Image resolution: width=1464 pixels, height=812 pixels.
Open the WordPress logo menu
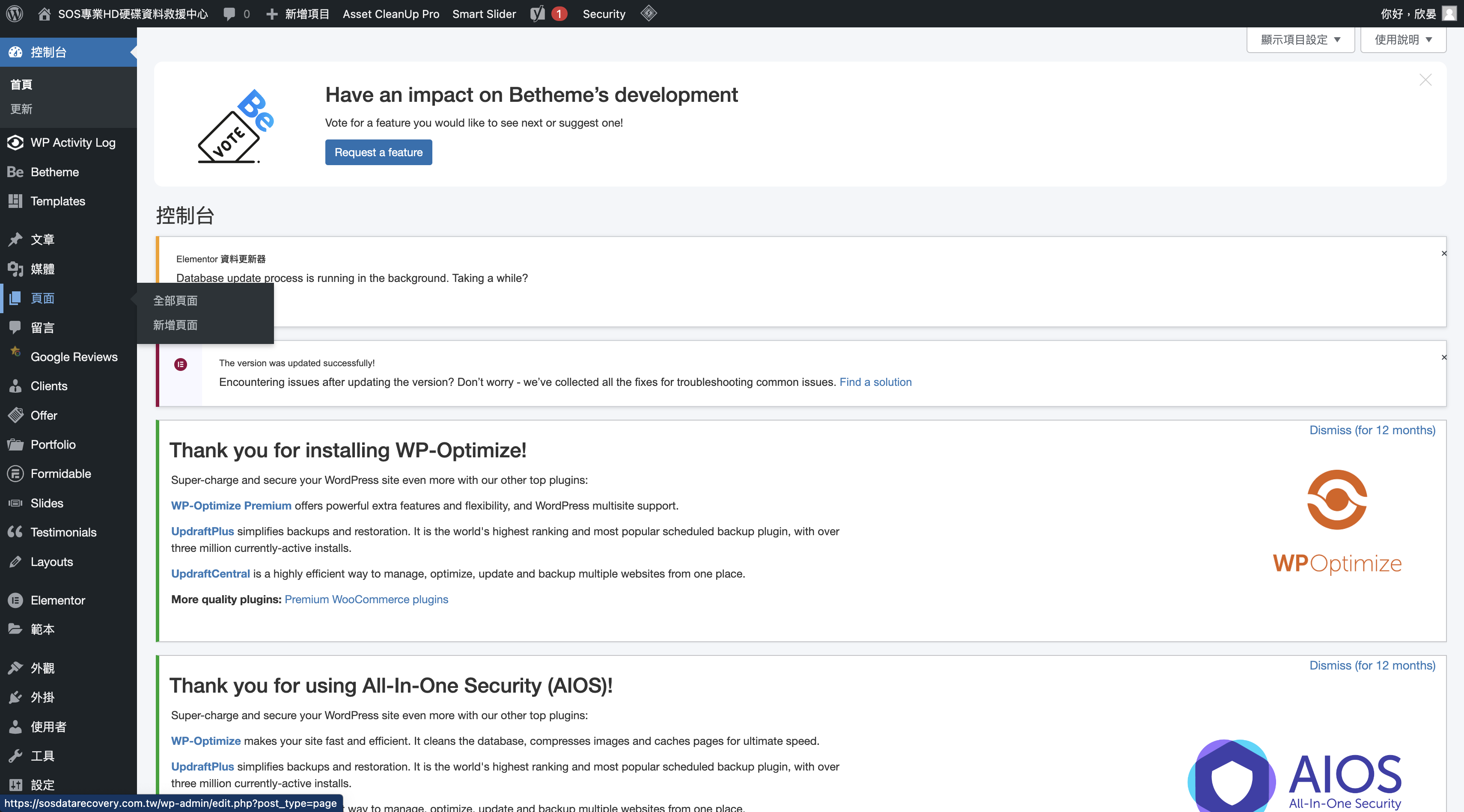click(14, 14)
